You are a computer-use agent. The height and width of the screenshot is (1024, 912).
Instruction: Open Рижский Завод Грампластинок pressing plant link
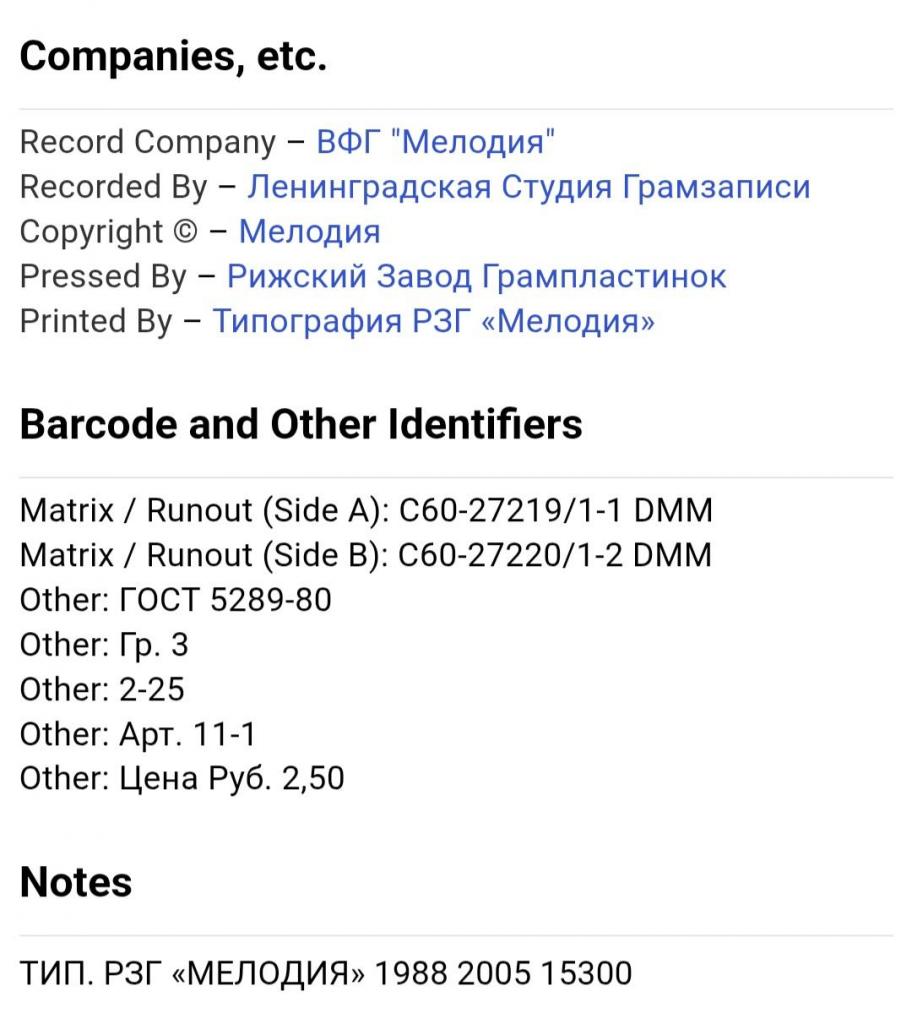click(x=476, y=277)
